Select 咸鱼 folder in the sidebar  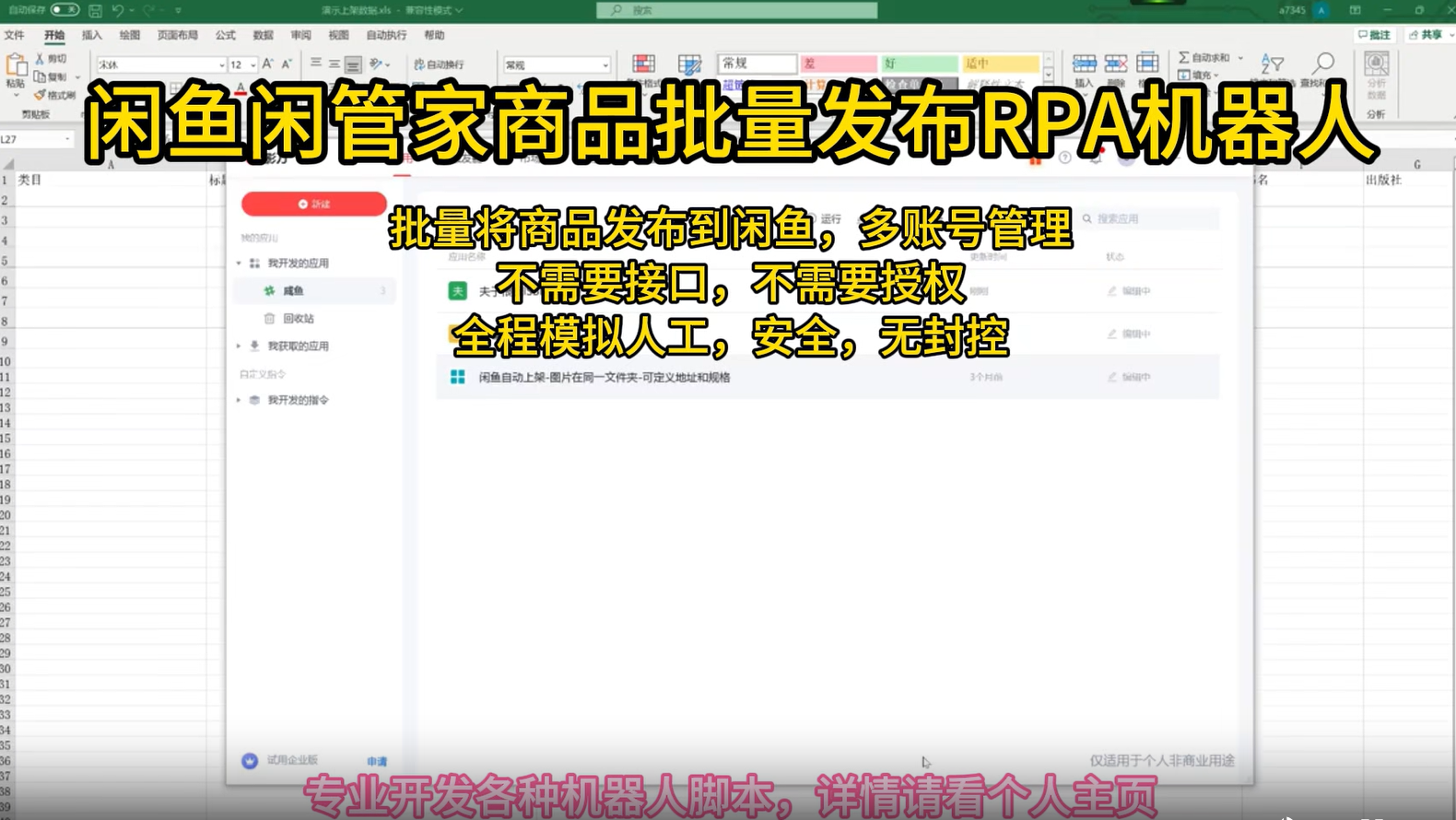(x=315, y=291)
